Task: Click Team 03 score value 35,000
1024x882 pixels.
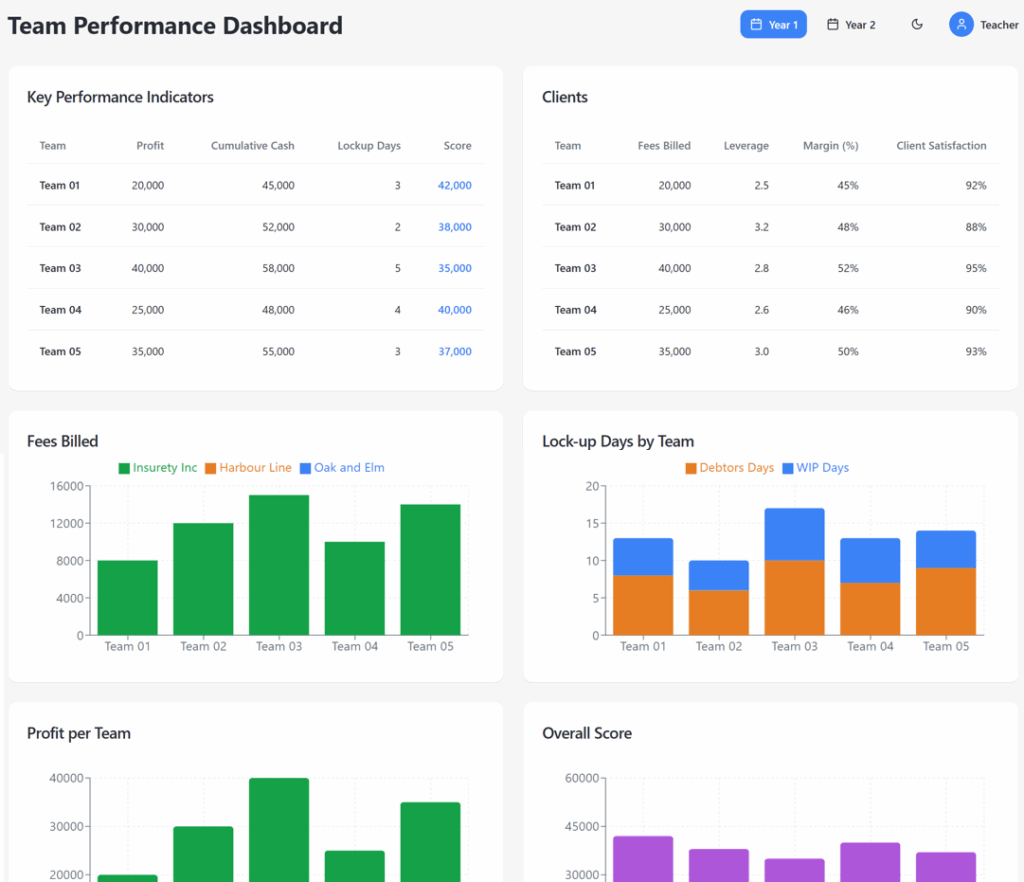Action: 454,269
